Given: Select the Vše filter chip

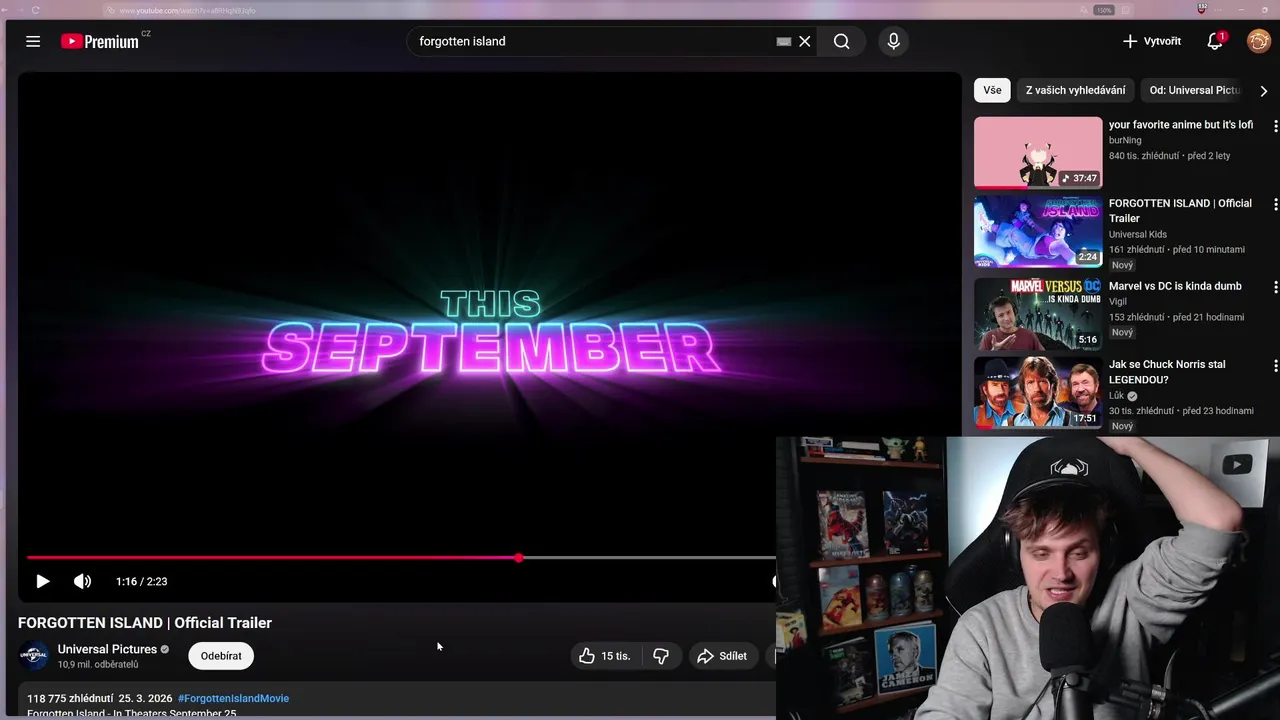Looking at the screenshot, I should pos(992,90).
